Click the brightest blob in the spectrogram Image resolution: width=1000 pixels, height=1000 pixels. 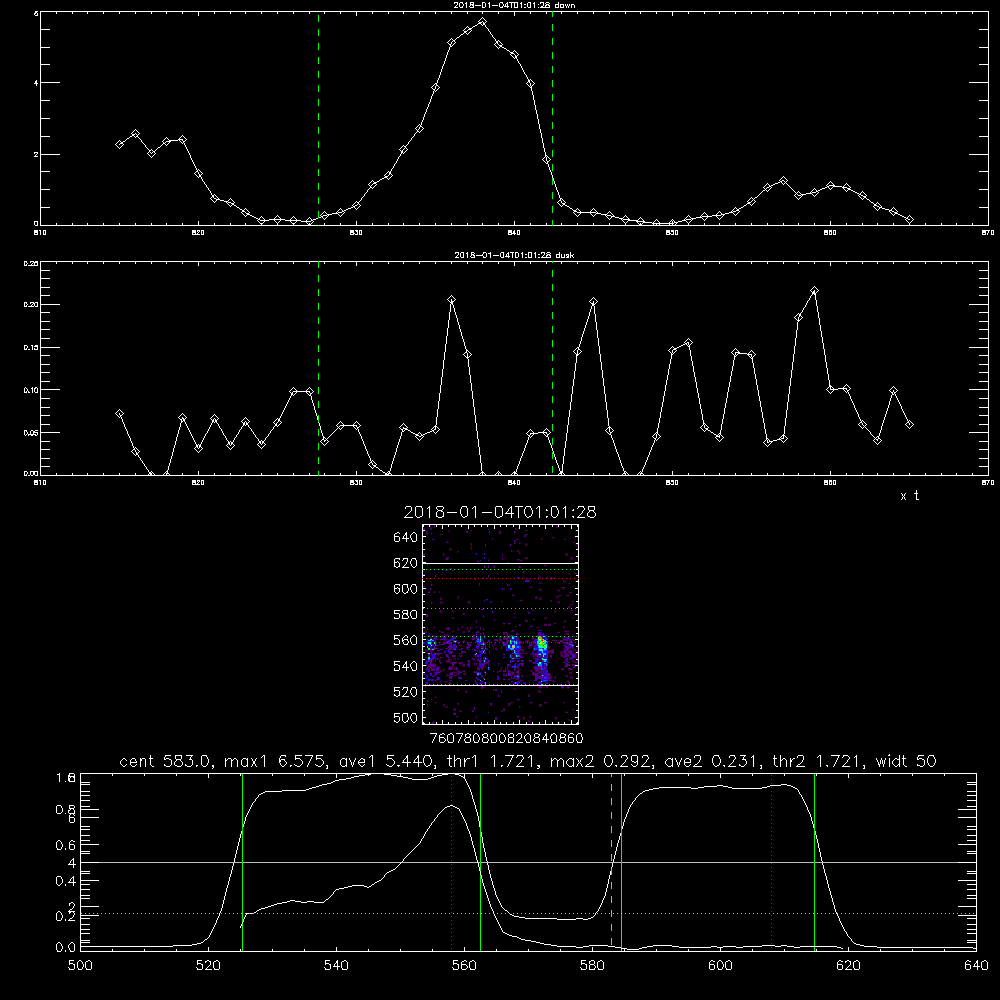point(541,645)
